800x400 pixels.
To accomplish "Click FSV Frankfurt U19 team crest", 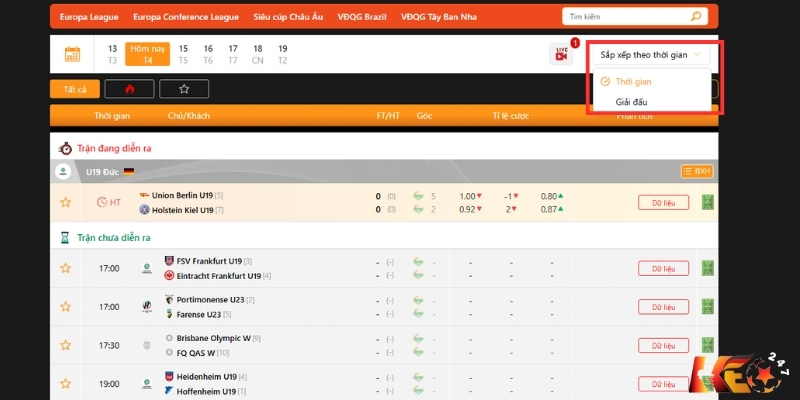I will (x=169, y=261).
